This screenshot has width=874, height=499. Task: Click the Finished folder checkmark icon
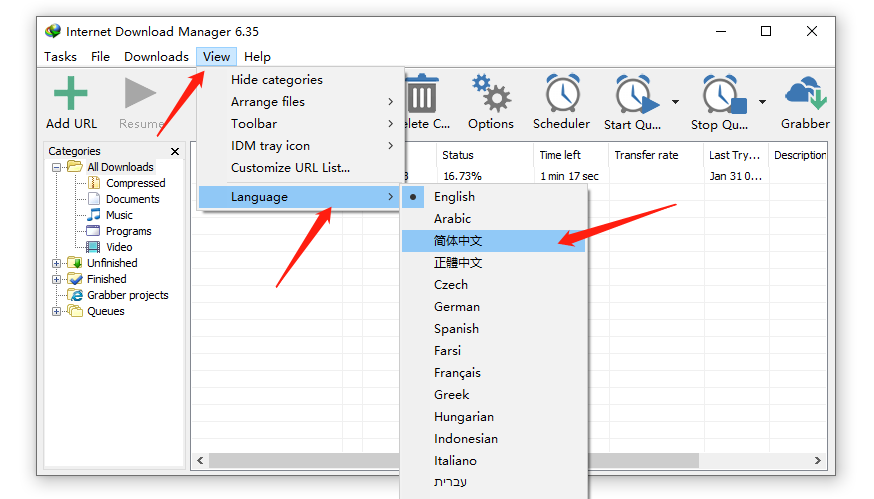pos(75,279)
